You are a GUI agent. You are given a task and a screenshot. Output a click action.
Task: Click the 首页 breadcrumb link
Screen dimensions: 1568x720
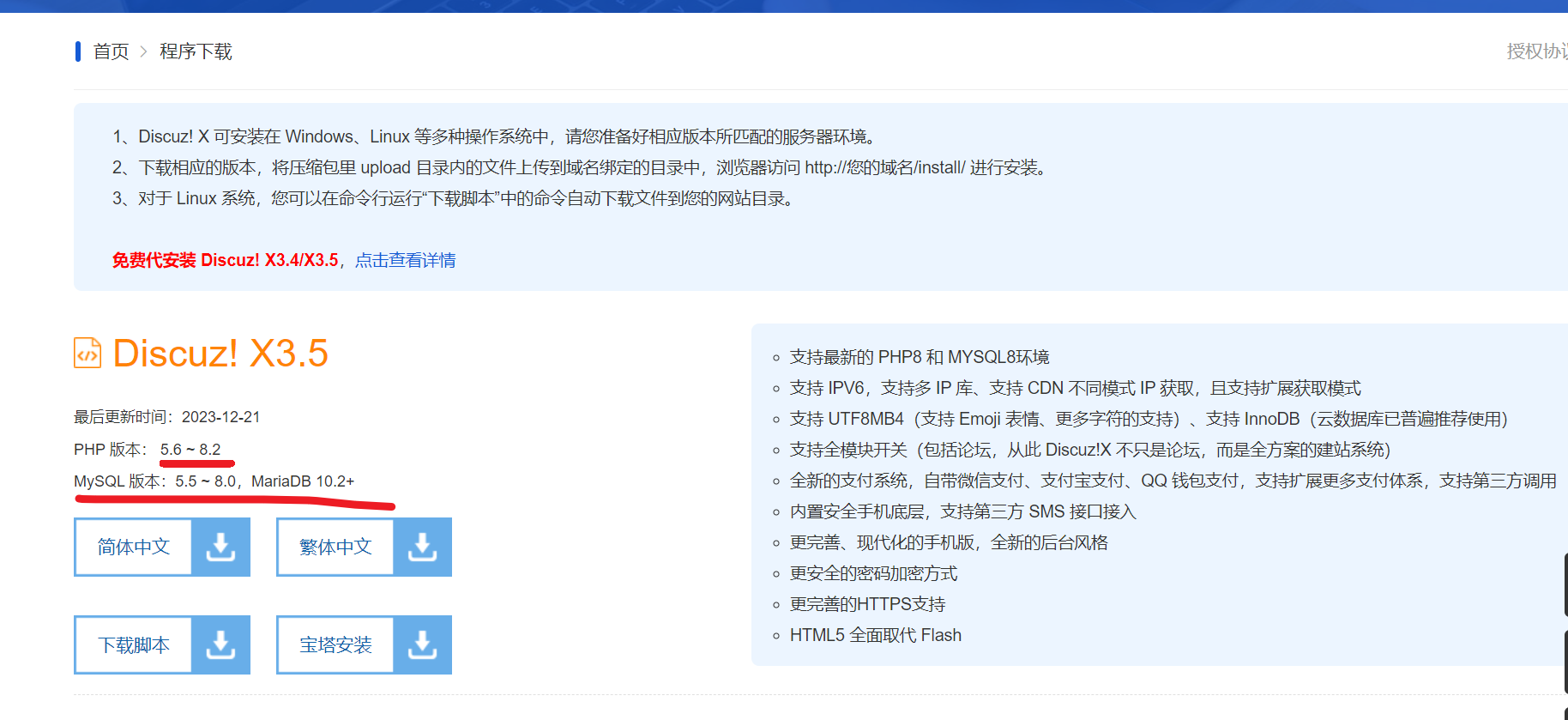click(x=111, y=51)
